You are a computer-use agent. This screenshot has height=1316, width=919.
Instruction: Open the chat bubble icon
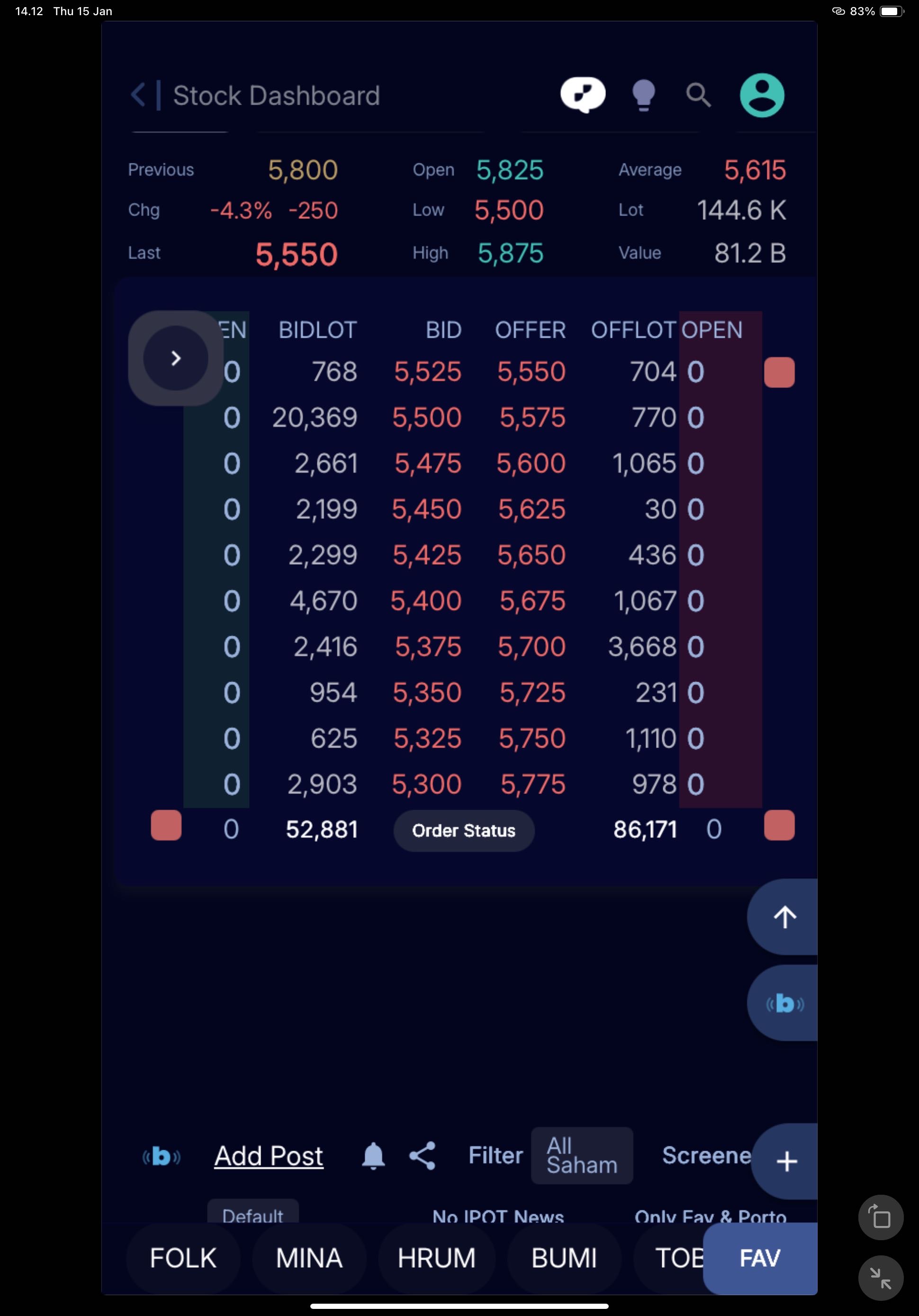tap(583, 95)
